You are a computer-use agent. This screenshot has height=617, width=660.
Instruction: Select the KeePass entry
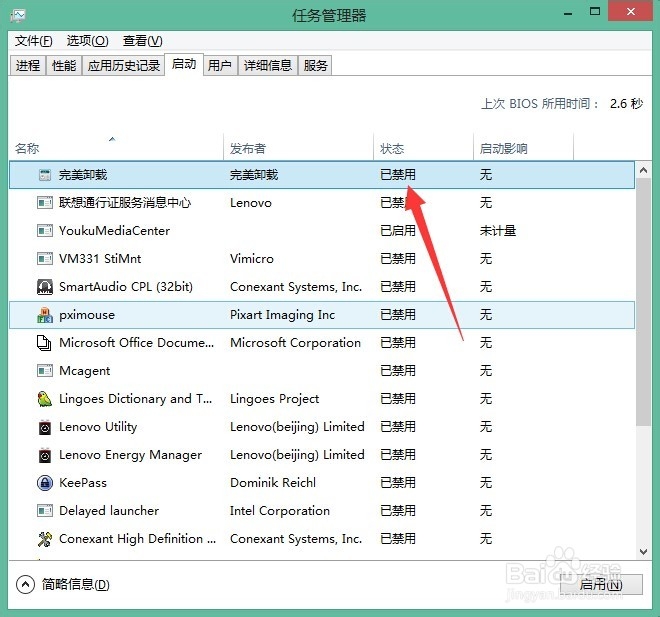[82, 483]
